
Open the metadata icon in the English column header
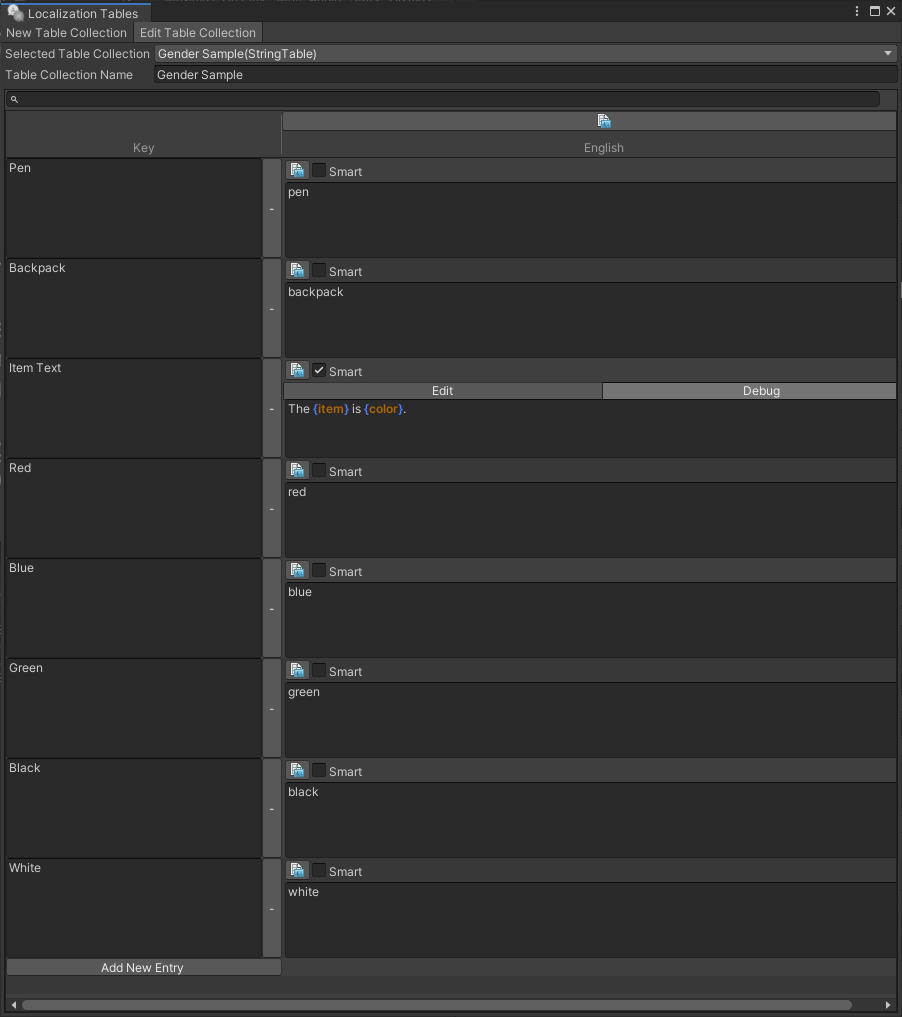pyautogui.click(x=604, y=120)
